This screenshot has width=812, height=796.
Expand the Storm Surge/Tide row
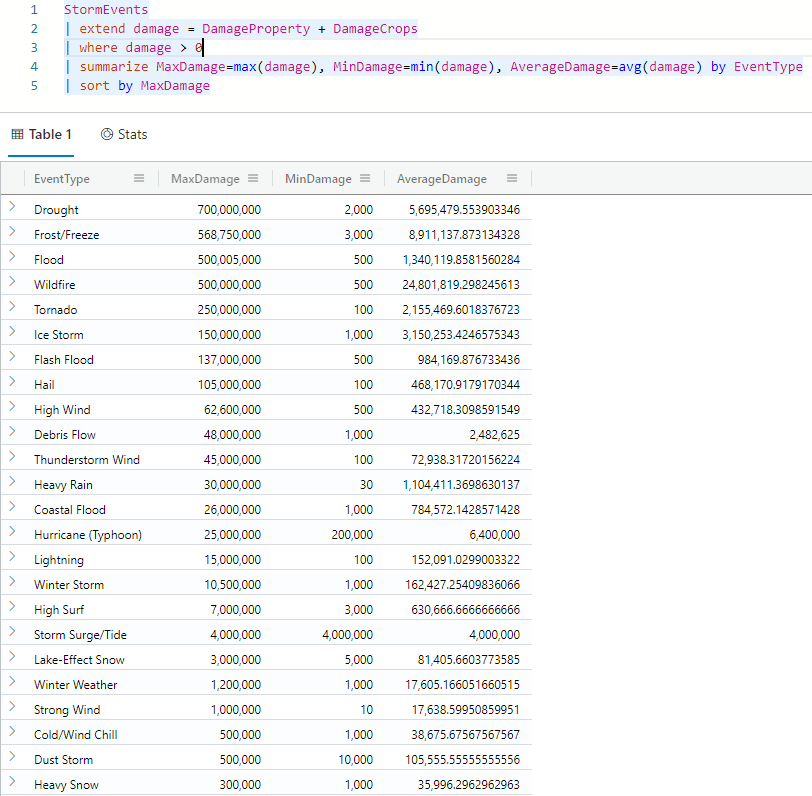tap(12, 631)
